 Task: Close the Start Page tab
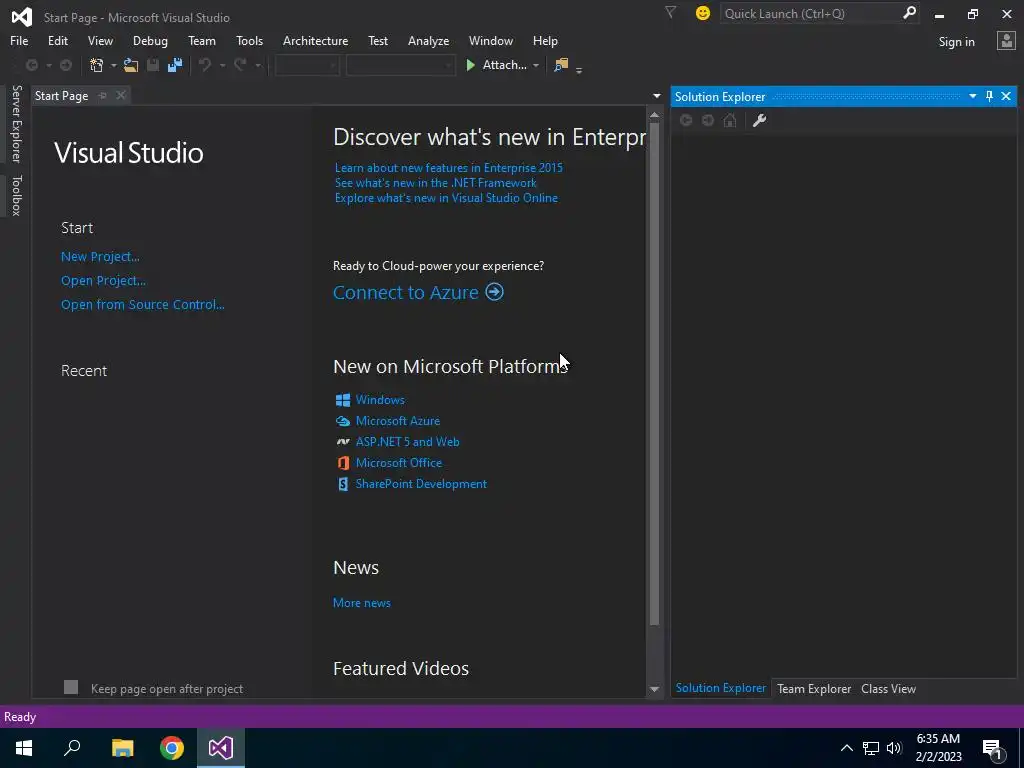(x=120, y=95)
